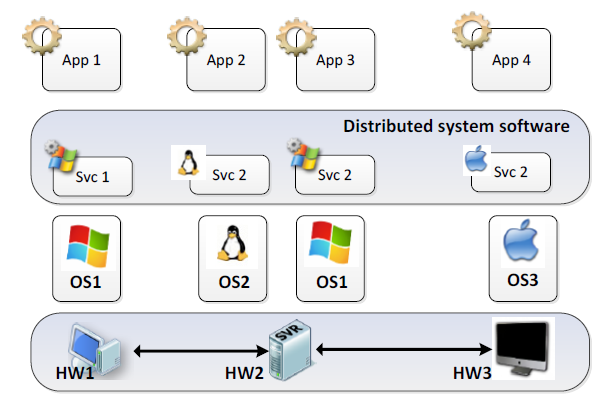This screenshot has width=616, height=414.
Task: Click the "Distributed system software" title
Action: pos(456,126)
